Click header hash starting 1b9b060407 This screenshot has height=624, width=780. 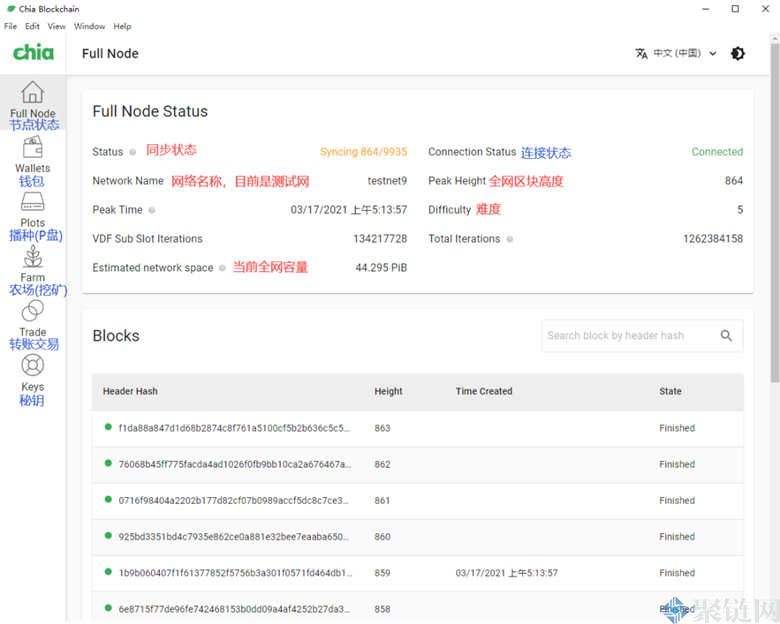point(235,573)
